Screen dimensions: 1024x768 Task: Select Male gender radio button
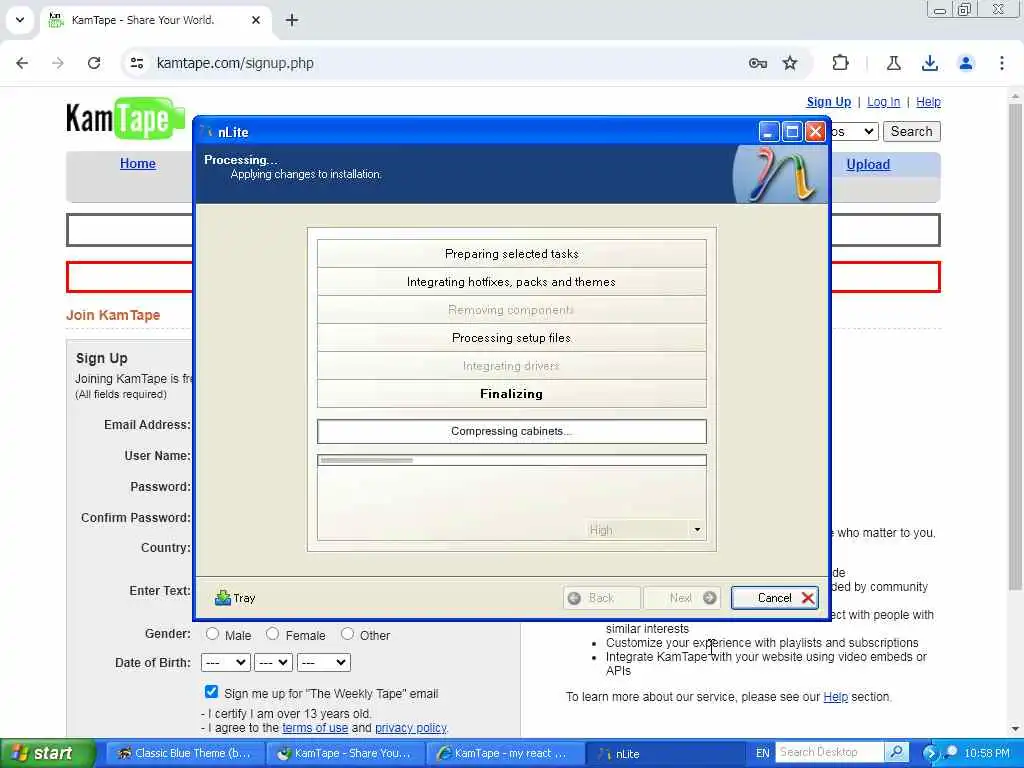212,633
